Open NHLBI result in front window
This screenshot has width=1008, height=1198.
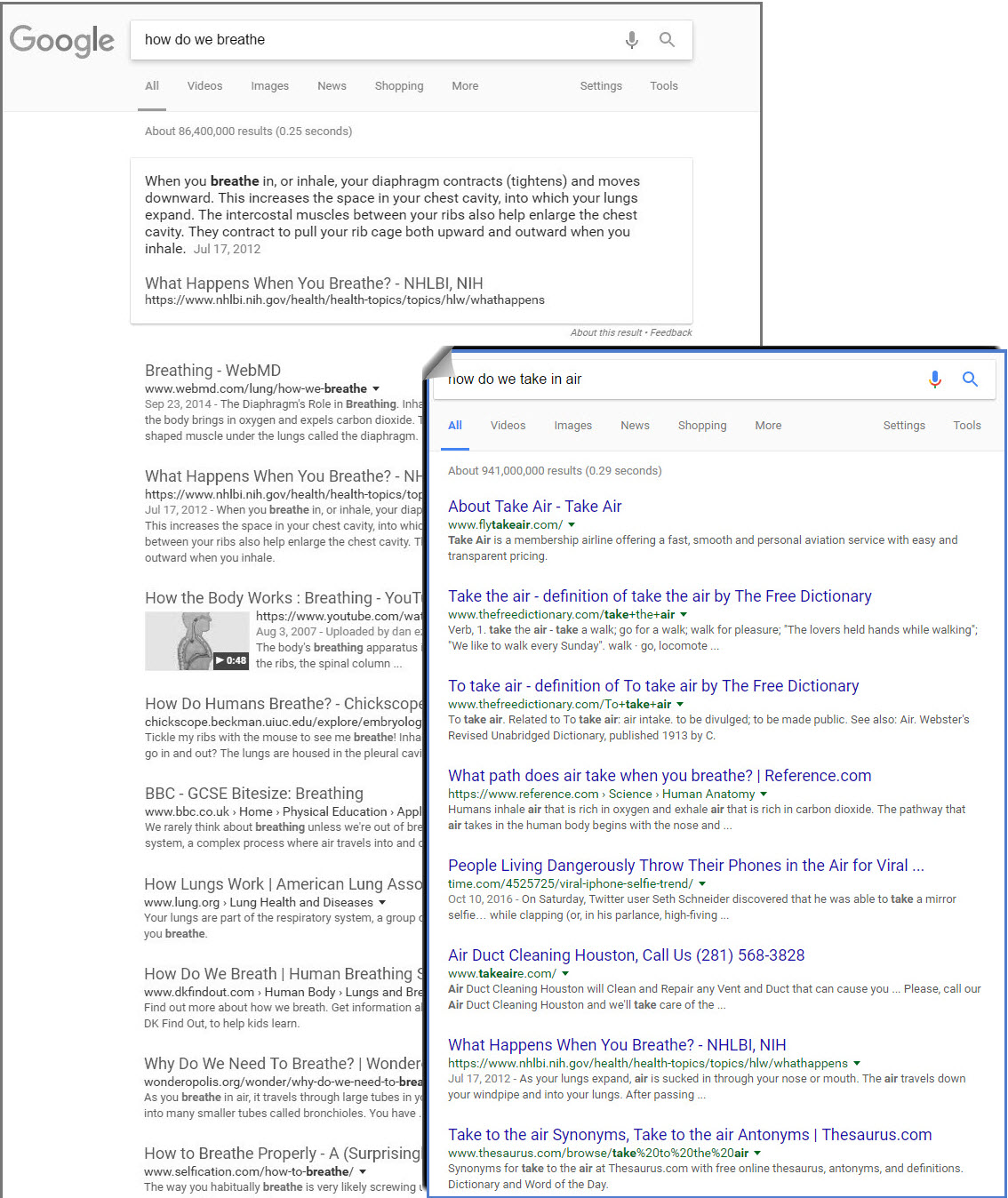coord(617,1045)
